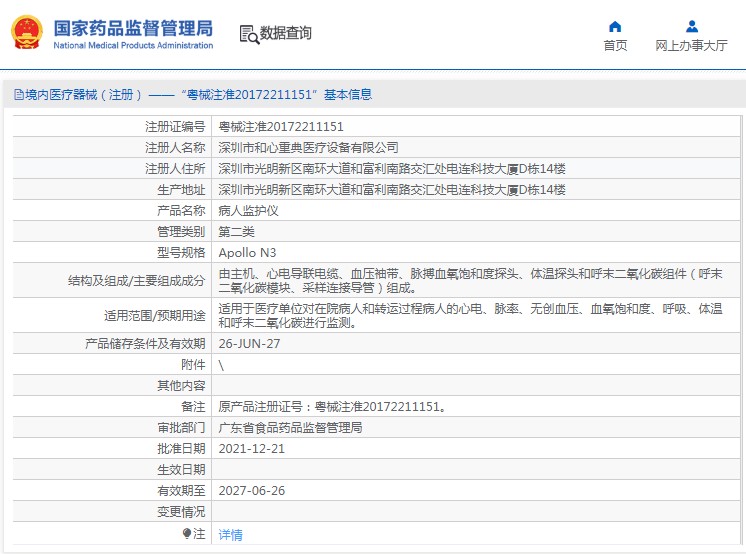Select 病人监护仪 product name
Image resolution: width=746 pixels, height=554 pixels.
[248, 210]
